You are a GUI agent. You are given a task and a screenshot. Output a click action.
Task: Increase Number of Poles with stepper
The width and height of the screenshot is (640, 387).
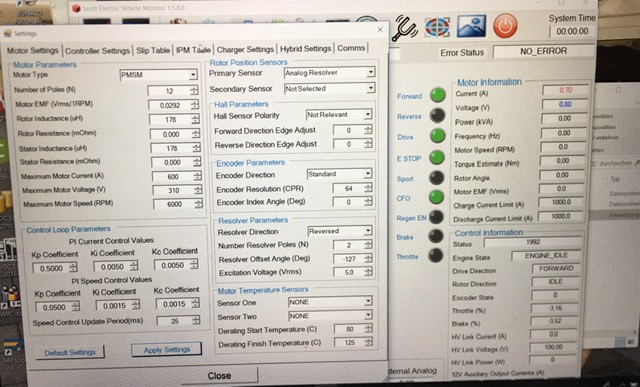pyautogui.click(x=194, y=88)
